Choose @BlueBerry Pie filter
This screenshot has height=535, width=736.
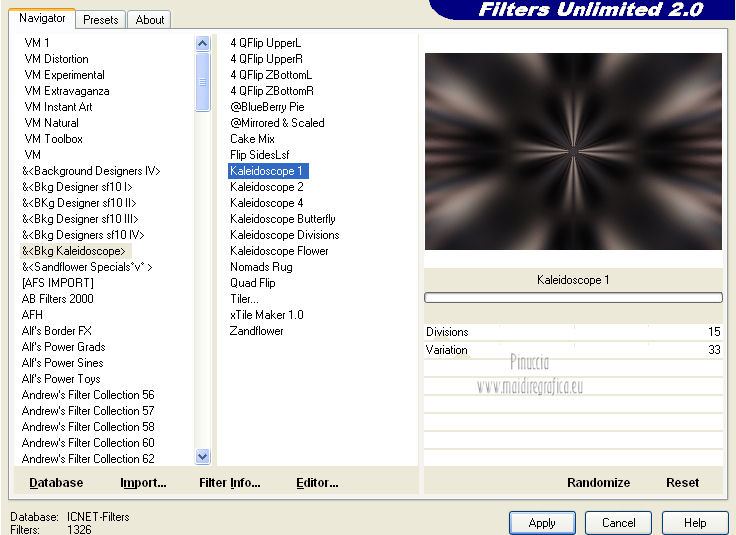(267, 107)
